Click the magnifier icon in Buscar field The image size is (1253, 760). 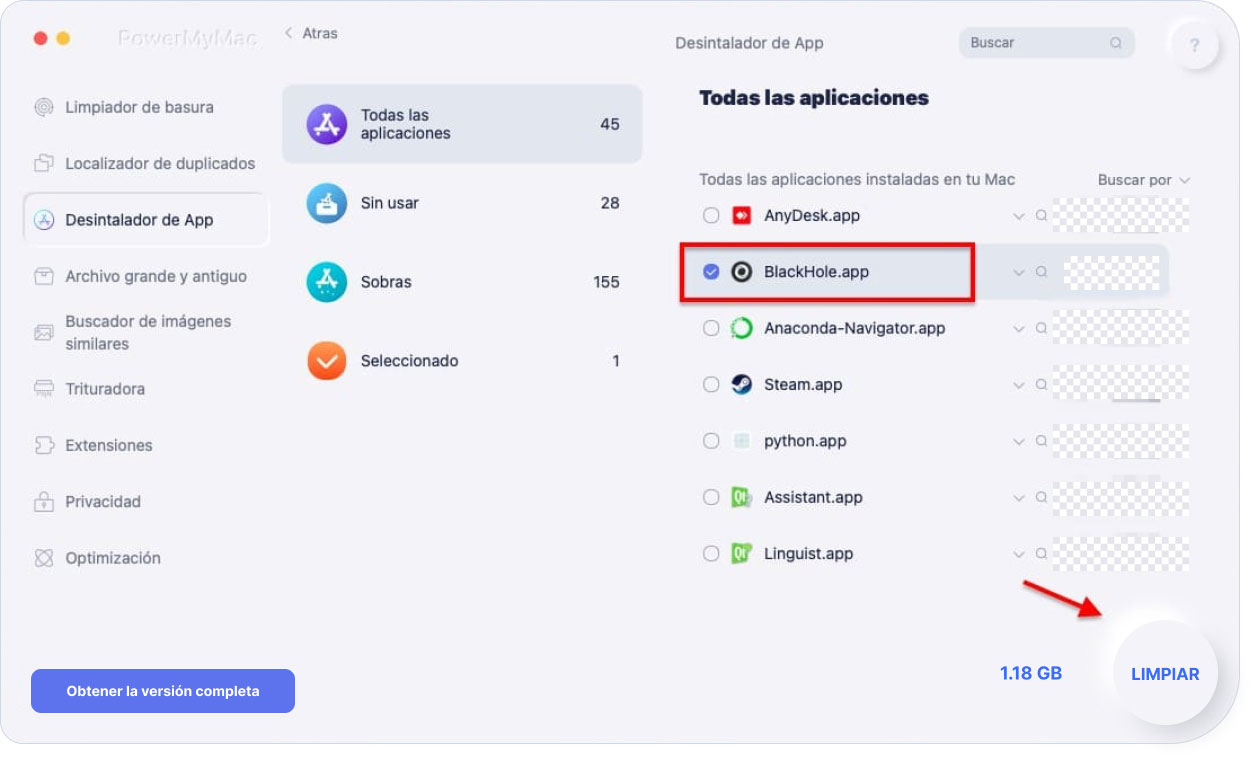pos(1116,43)
